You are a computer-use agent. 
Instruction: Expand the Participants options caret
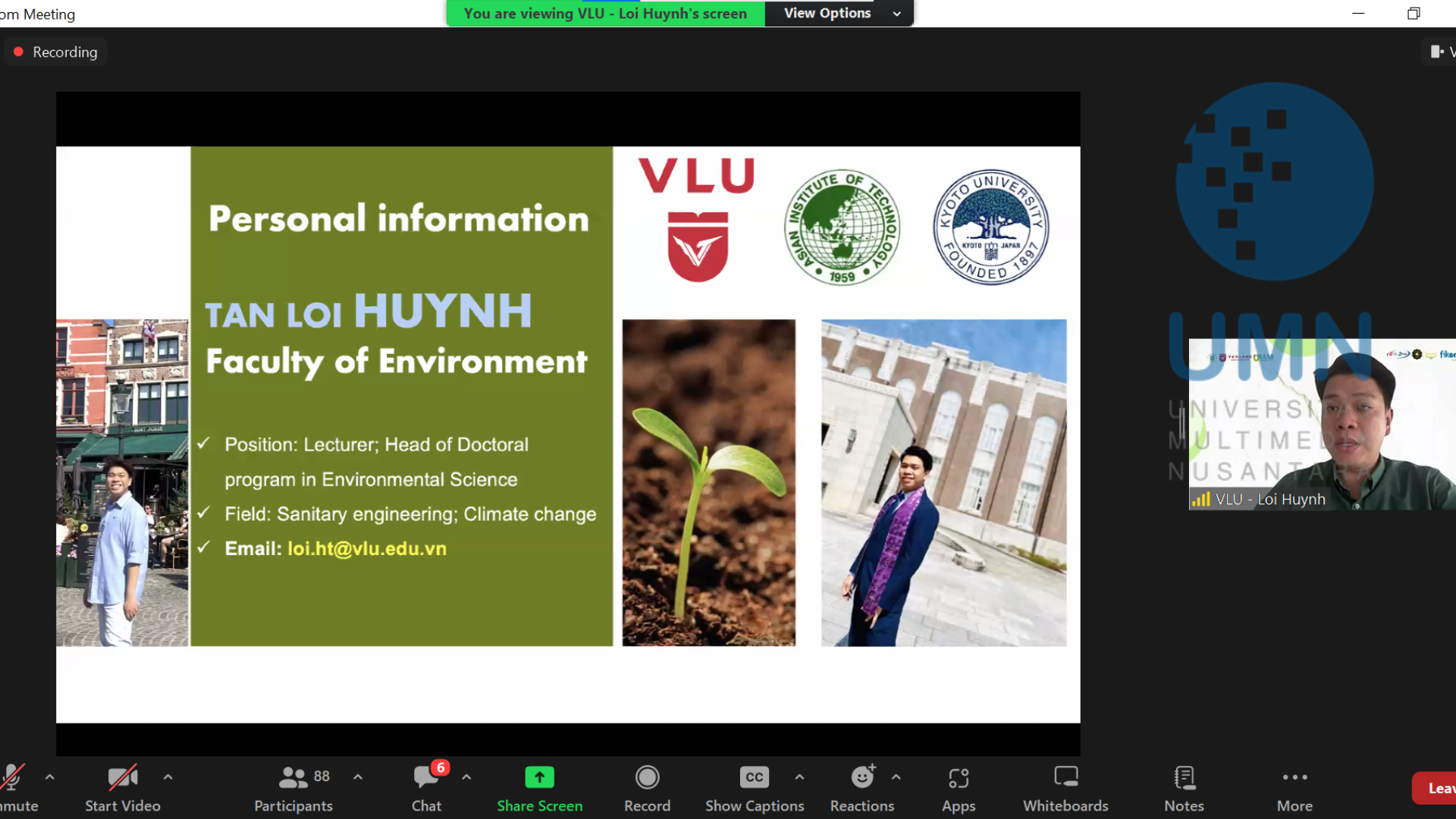(358, 777)
